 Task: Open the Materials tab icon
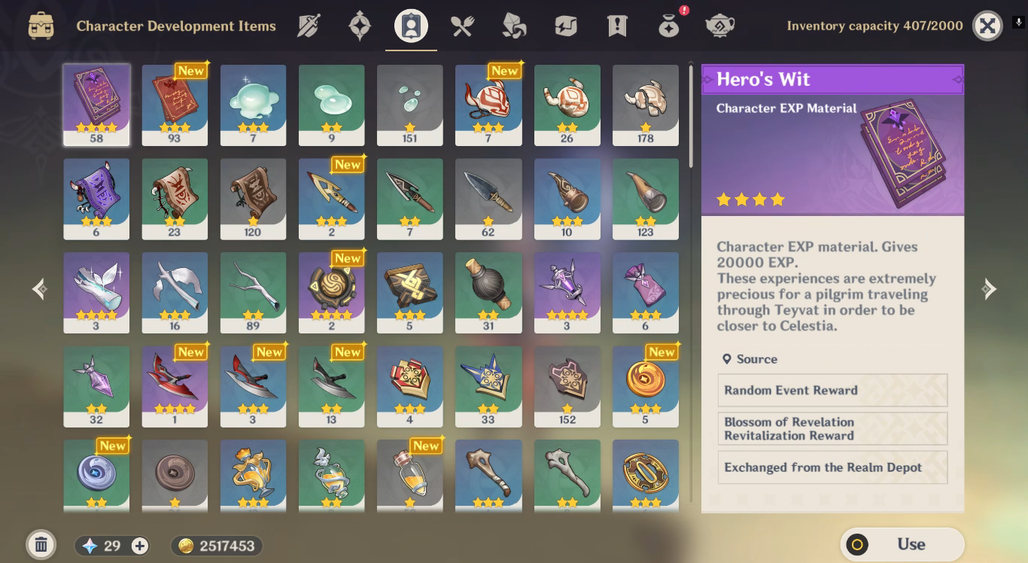click(514, 26)
